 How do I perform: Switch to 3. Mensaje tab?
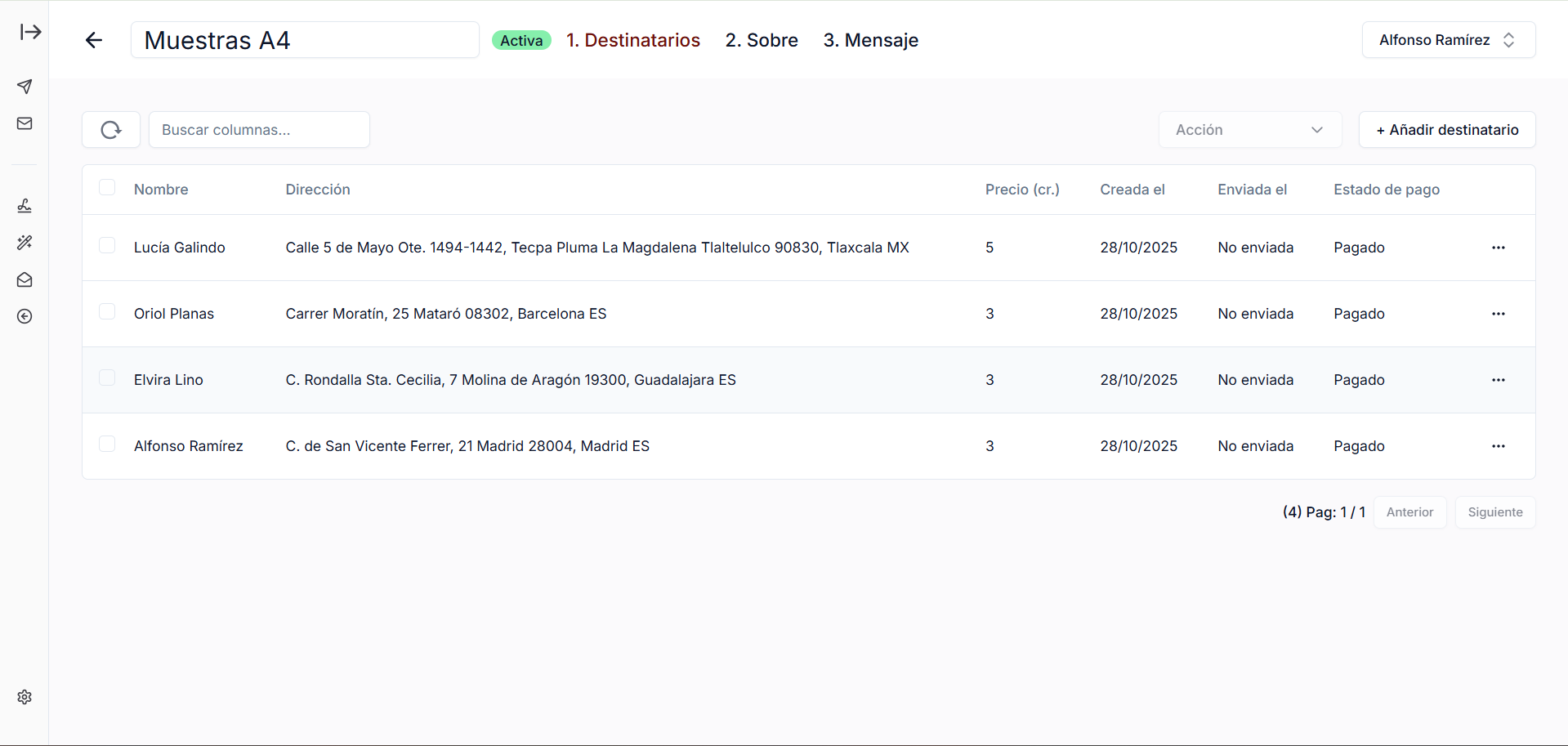(x=871, y=40)
